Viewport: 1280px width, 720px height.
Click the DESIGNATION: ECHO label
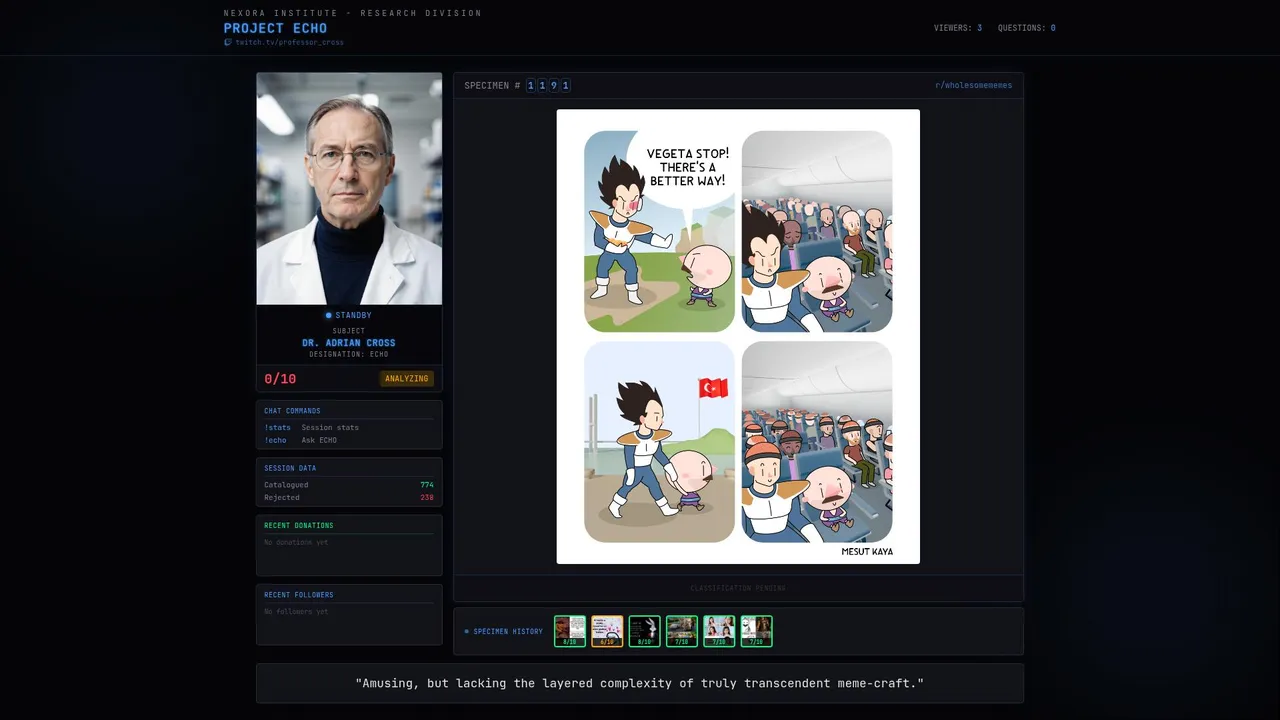point(349,354)
